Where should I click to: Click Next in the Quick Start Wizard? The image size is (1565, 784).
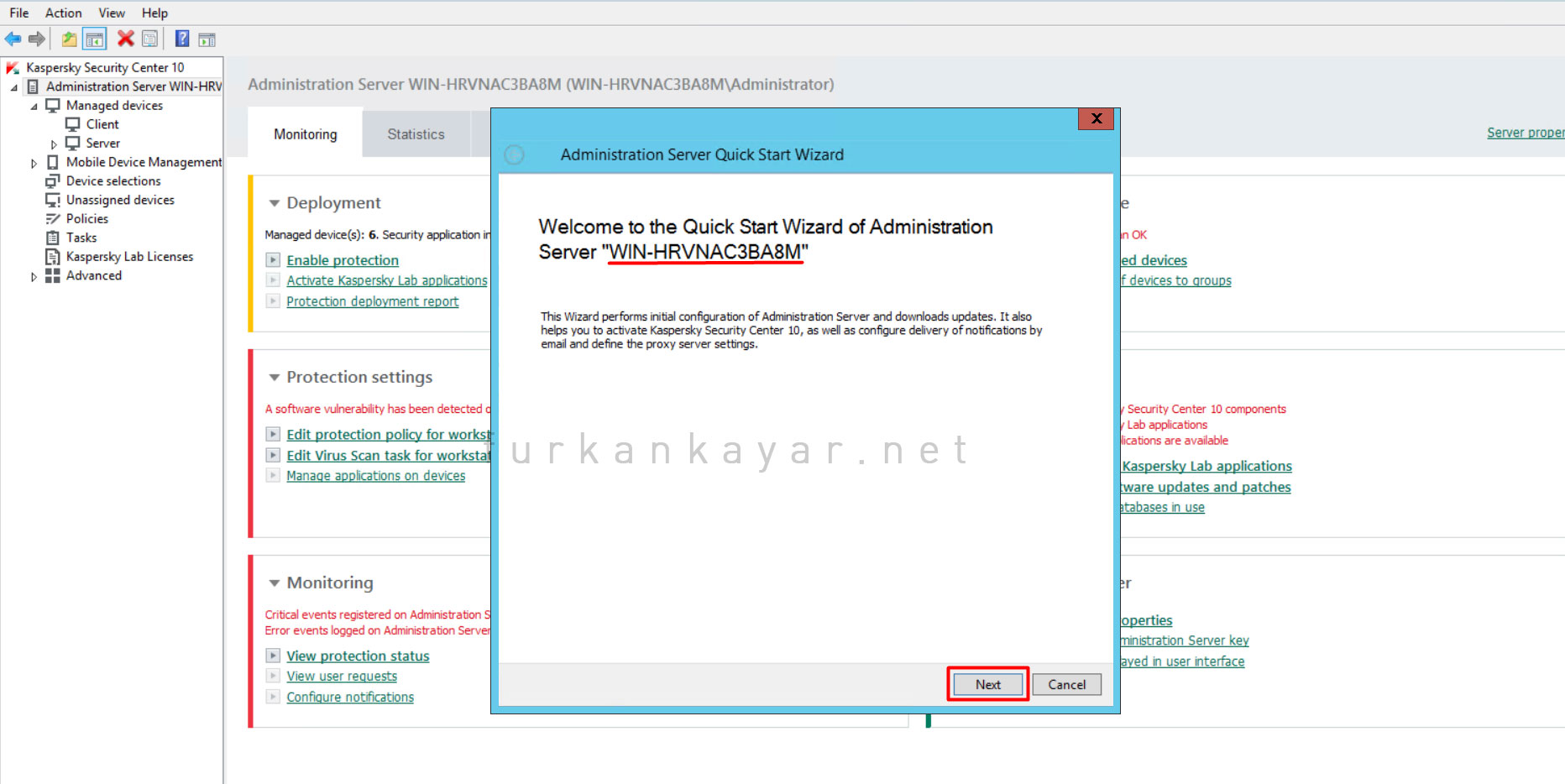(987, 684)
